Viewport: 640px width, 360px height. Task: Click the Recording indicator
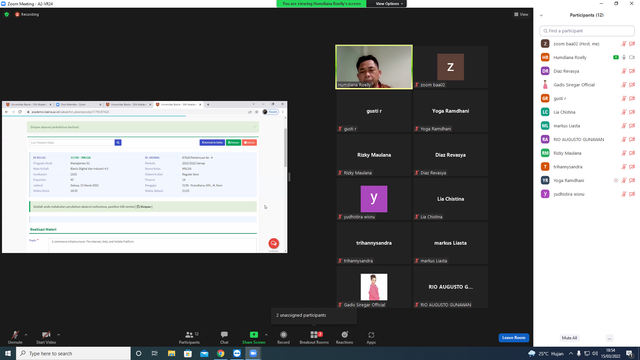27,14
